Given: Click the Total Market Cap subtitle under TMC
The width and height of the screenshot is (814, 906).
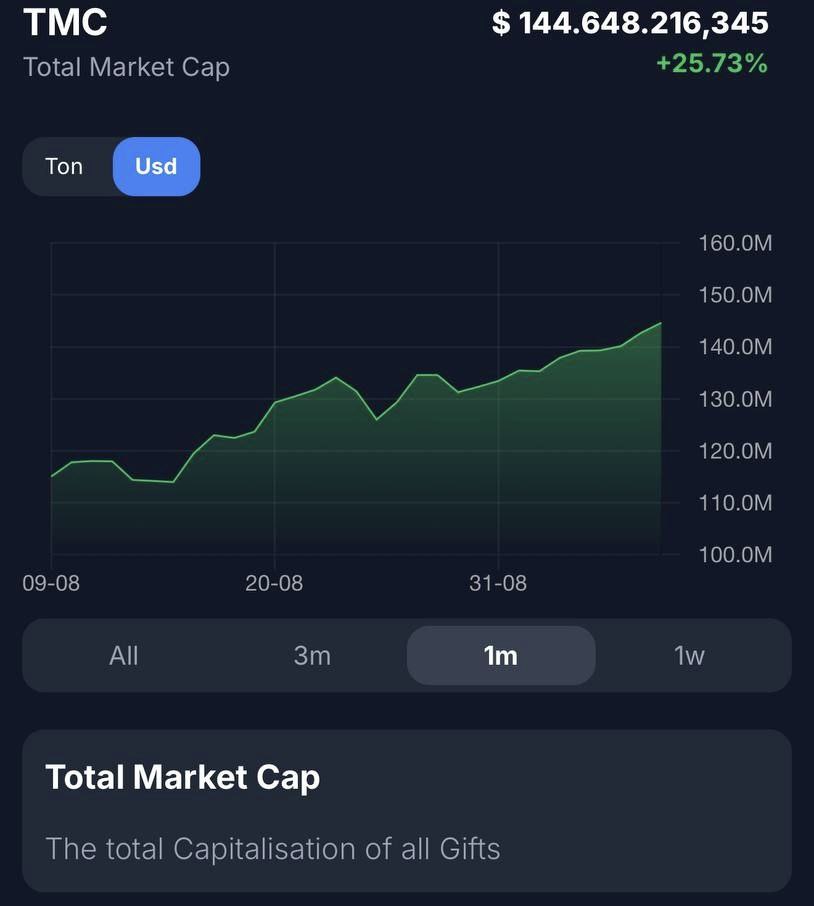Looking at the screenshot, I should pos(127,67).
